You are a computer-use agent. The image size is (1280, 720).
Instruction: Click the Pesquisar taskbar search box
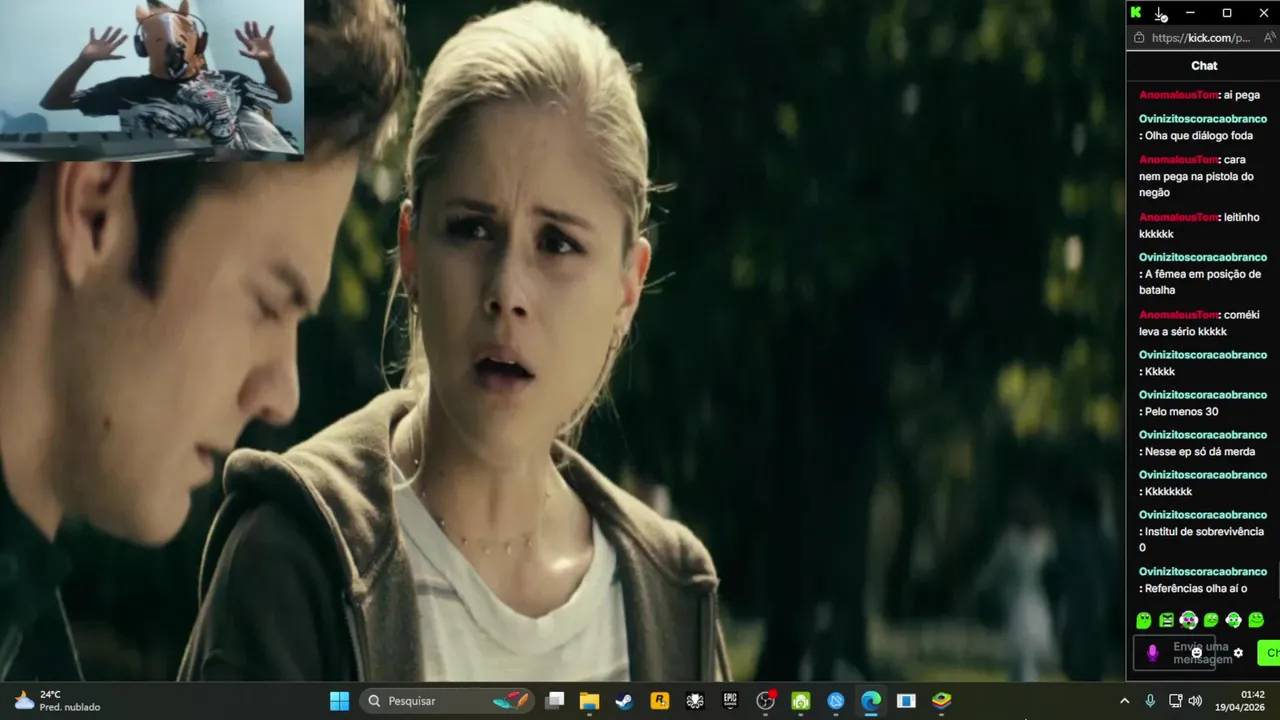coord(446,701)
